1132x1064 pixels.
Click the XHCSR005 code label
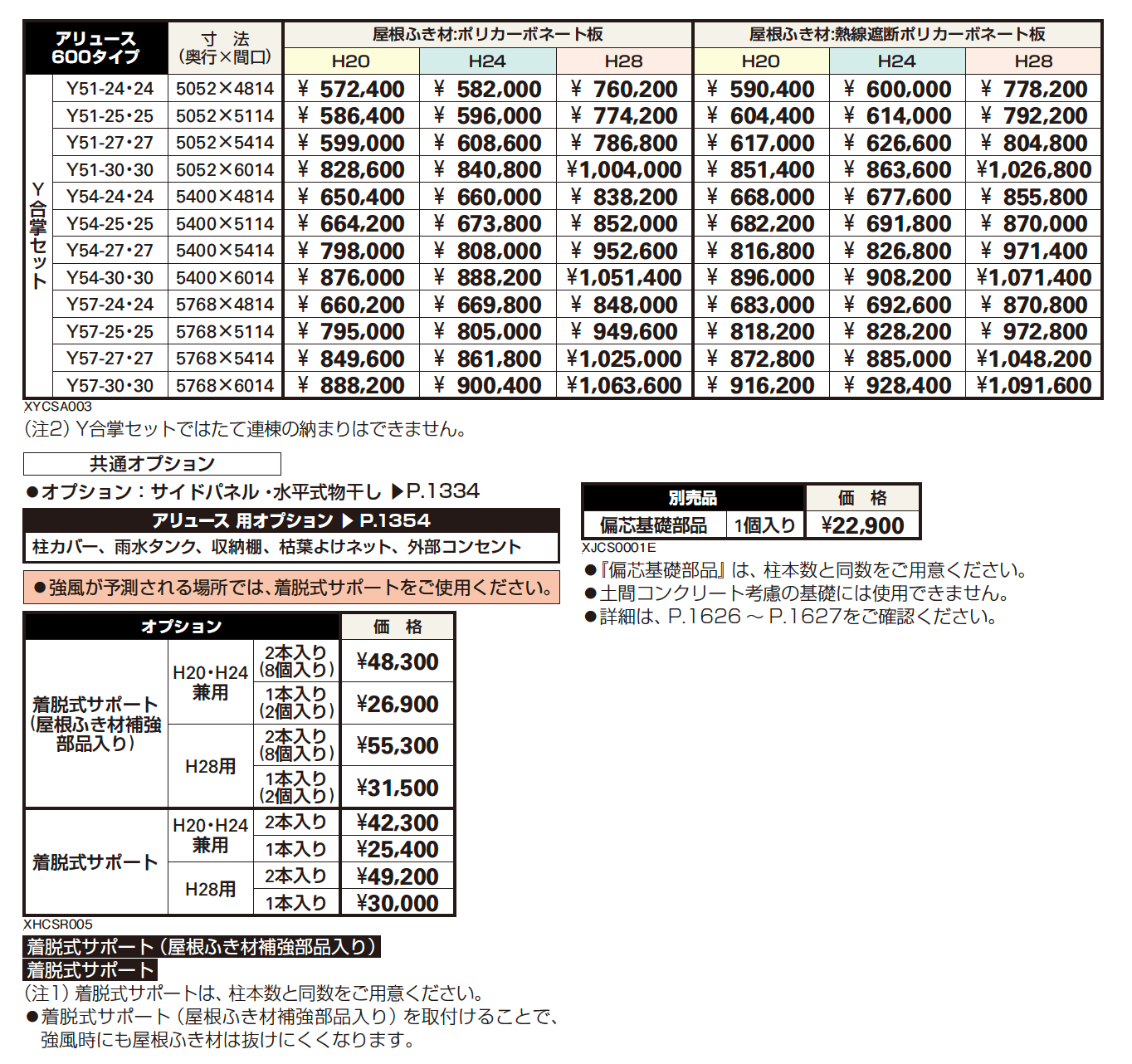click(58, 925)
